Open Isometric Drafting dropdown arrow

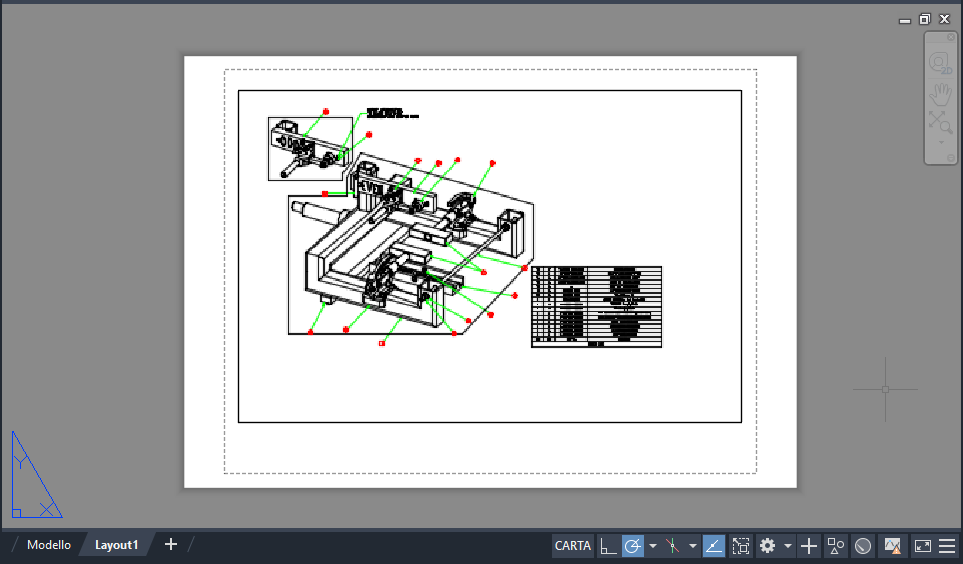click(693, 546)
